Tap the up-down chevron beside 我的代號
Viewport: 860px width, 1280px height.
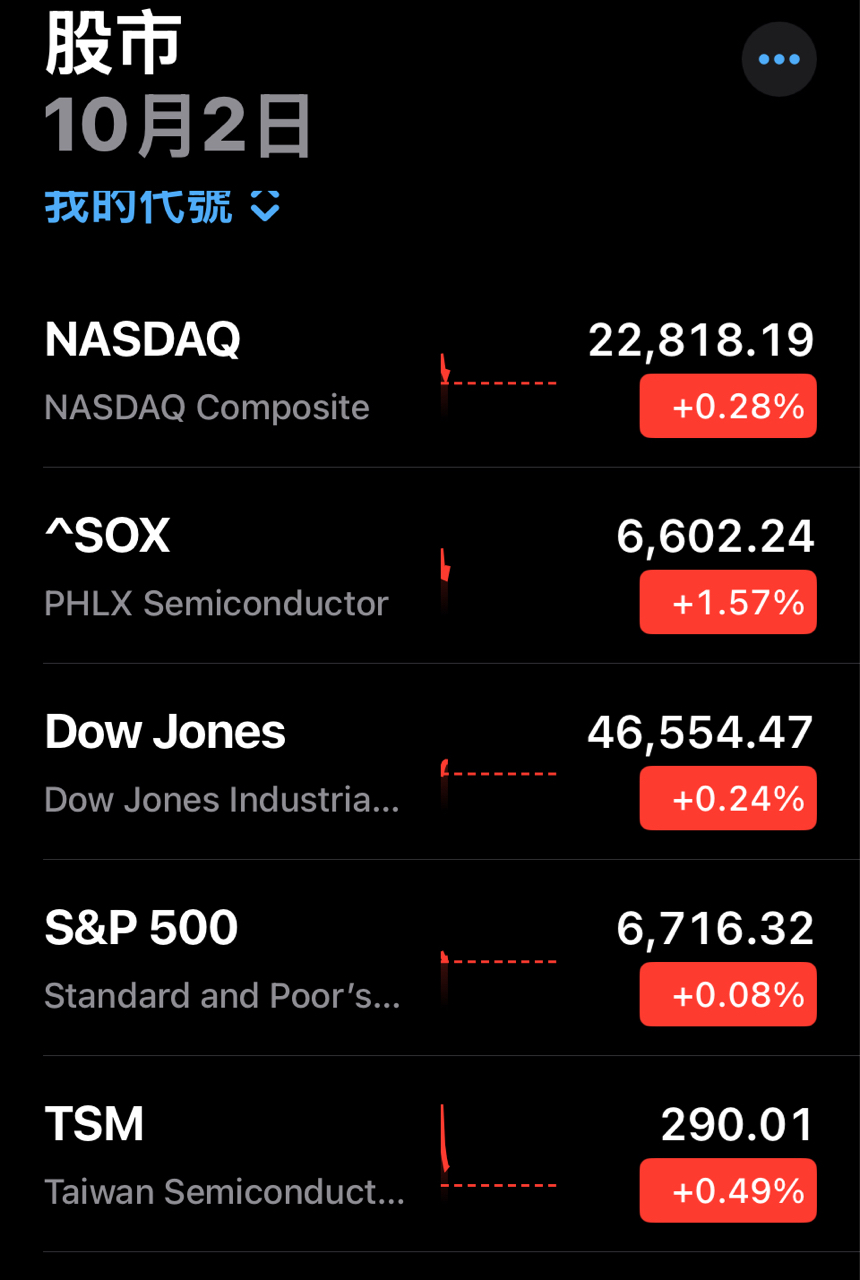click(x=265, y=207)
